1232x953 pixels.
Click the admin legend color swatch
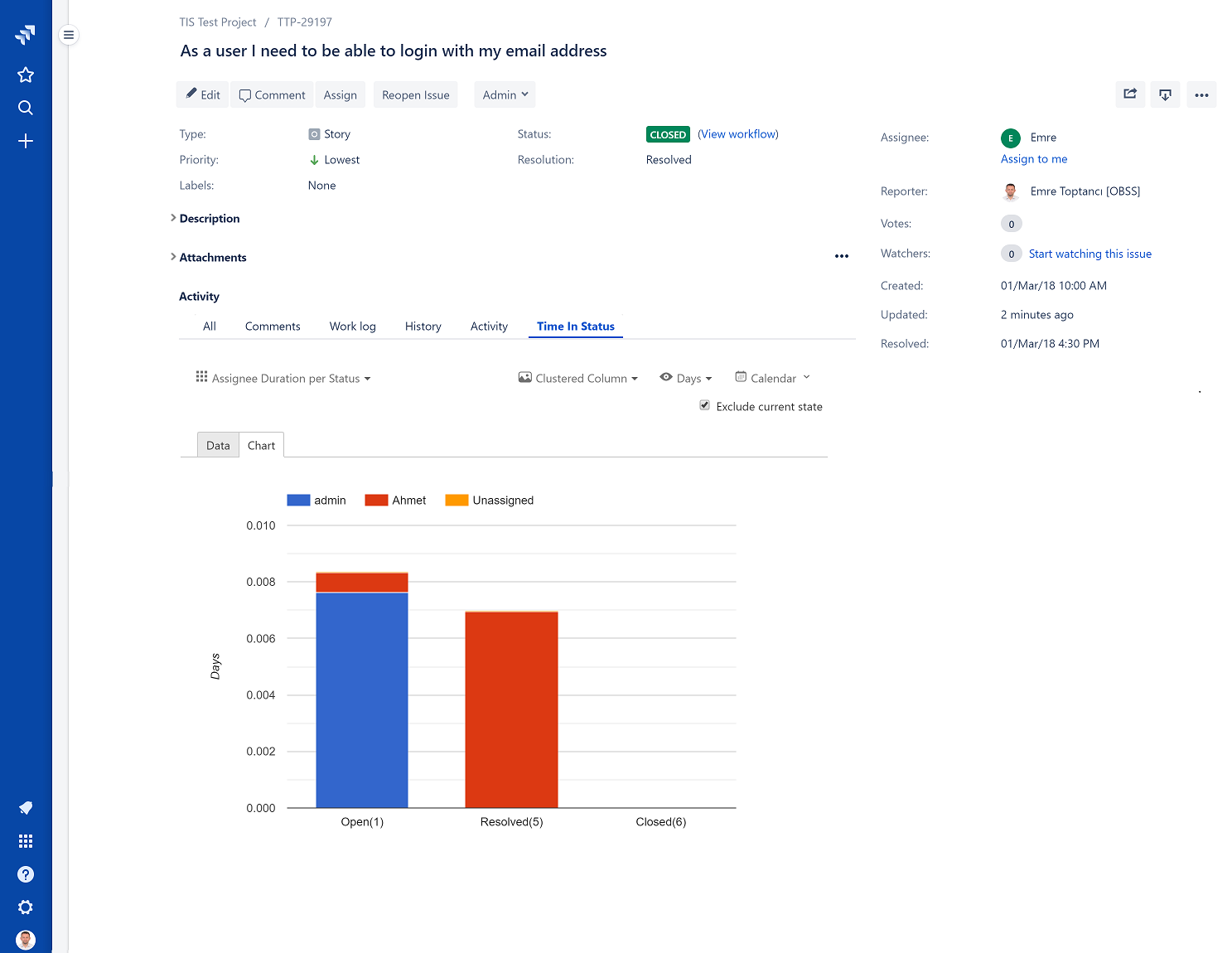(298, 500)
